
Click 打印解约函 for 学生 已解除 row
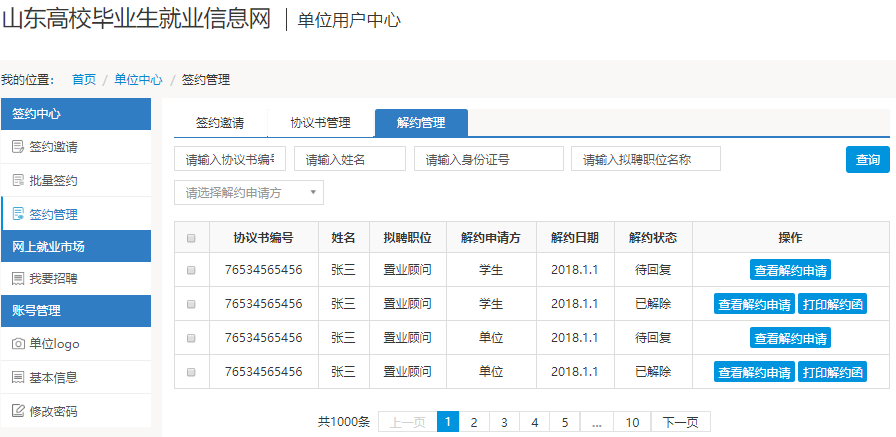(833, 304)
